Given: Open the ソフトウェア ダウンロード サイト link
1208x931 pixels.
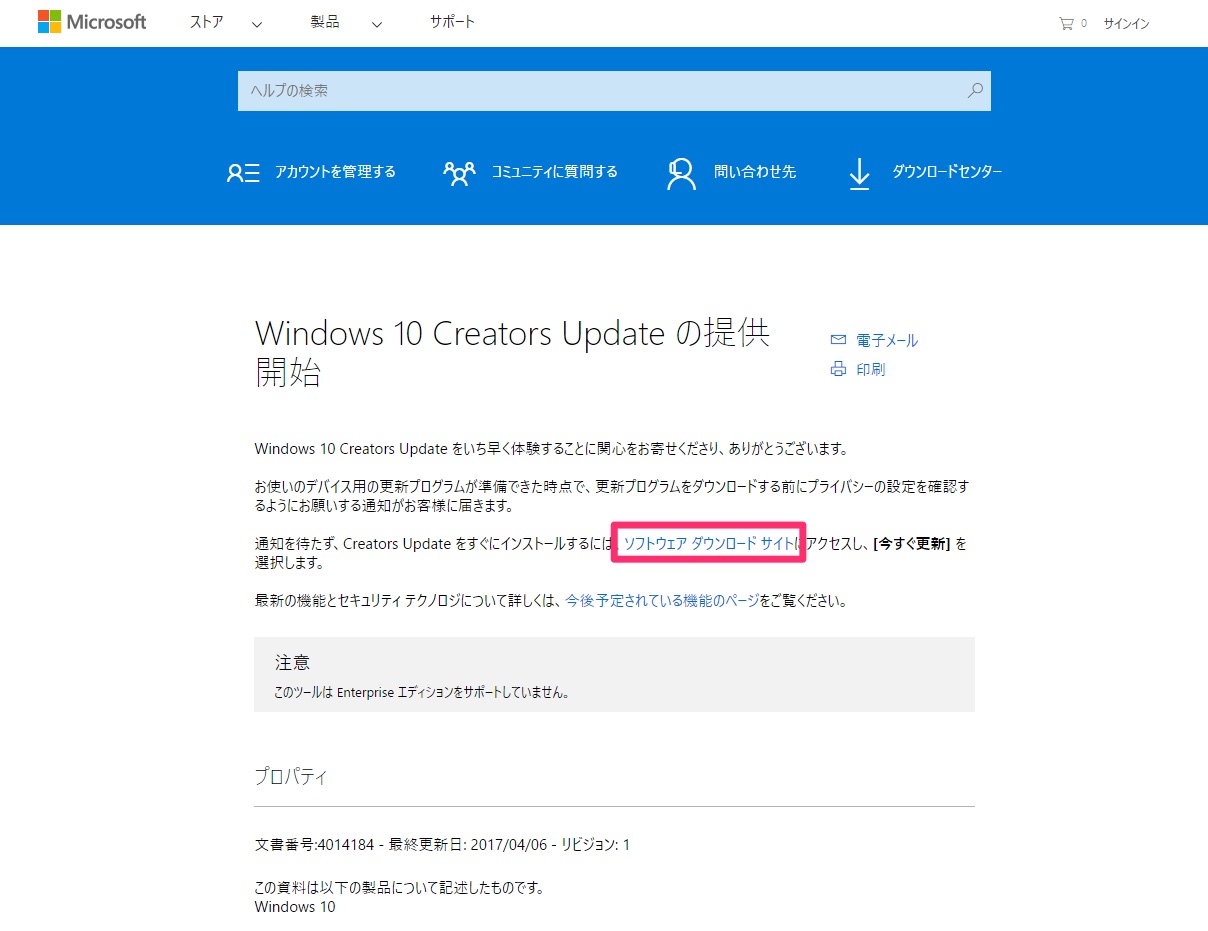Looking at the screenshot, I should click(x=709, y=544).
